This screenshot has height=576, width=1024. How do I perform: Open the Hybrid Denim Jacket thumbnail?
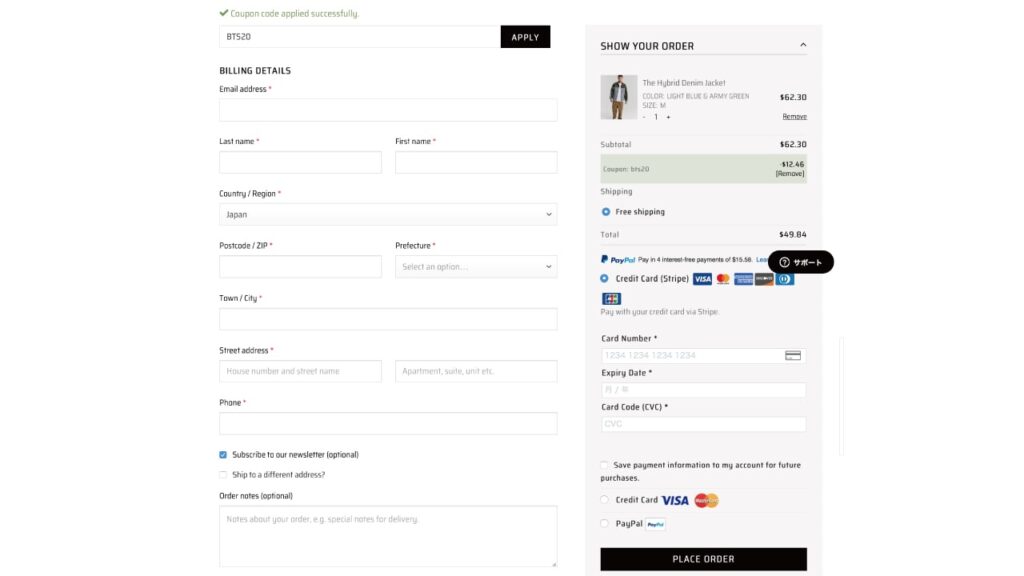click(618, 97)
